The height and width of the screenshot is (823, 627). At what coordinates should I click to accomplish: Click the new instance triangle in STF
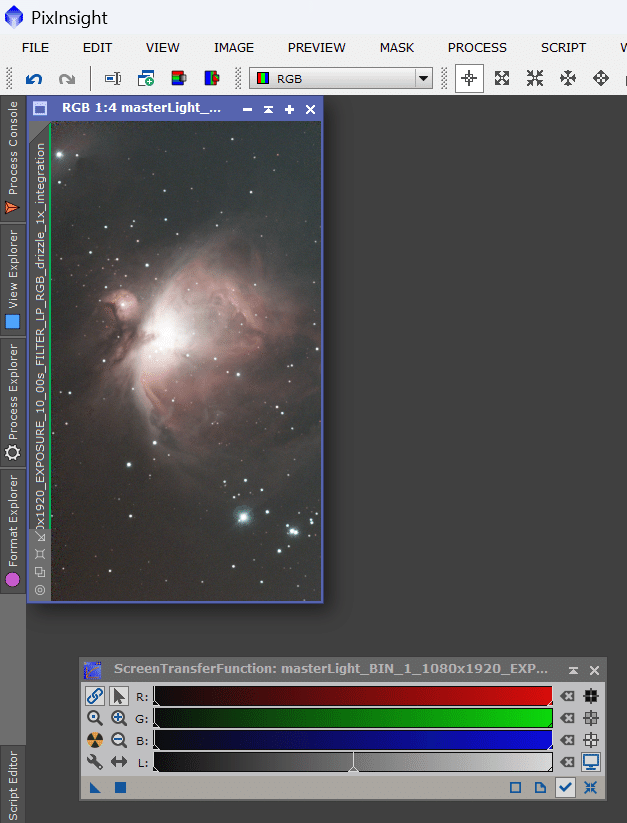click(95, 787)
